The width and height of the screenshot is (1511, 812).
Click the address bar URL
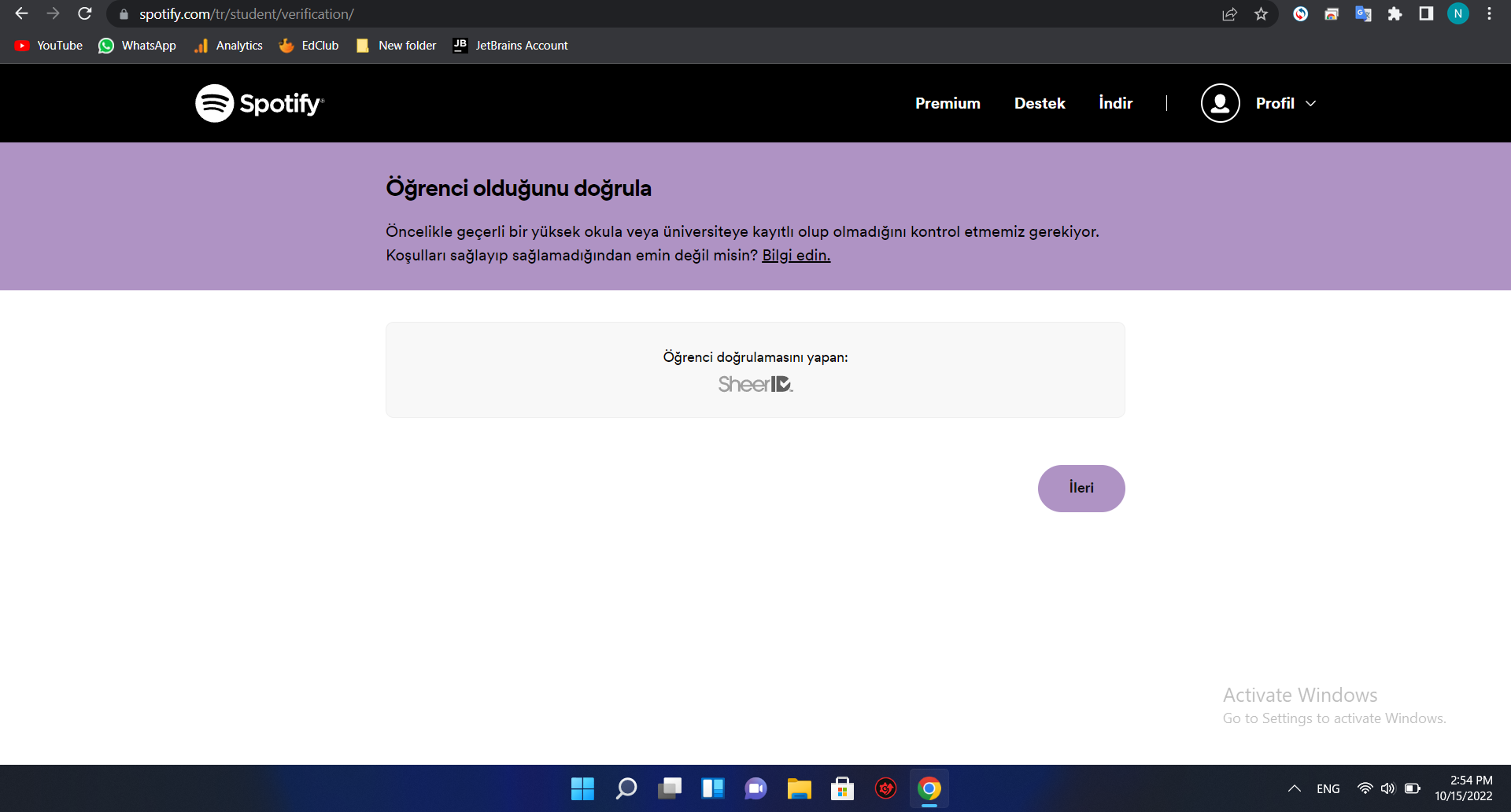coord(246,14)
